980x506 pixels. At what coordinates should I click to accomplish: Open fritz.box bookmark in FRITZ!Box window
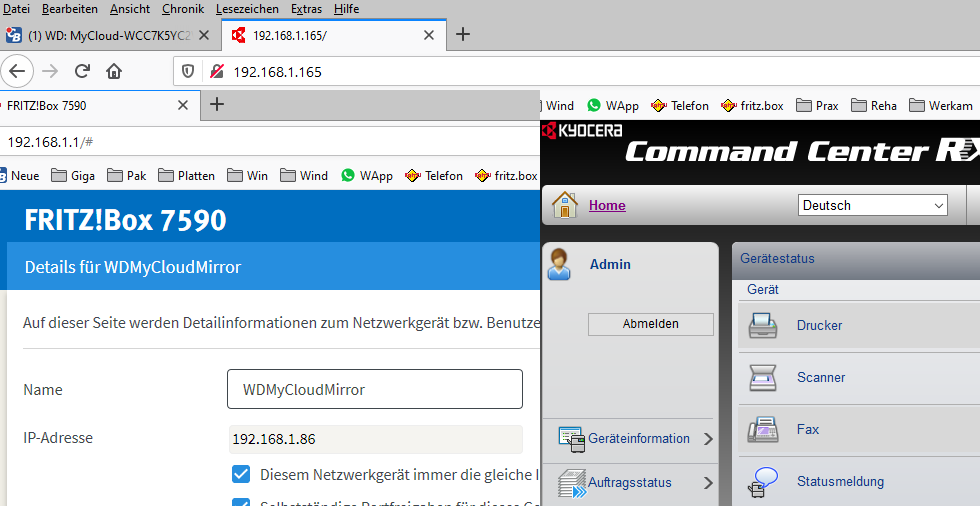point(507,176)
